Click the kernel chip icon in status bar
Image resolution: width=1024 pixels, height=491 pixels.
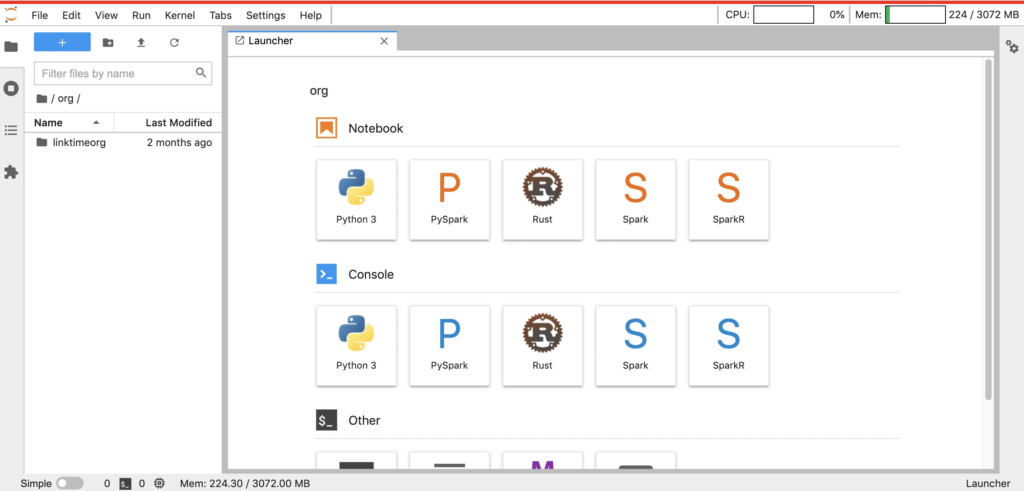159,483
